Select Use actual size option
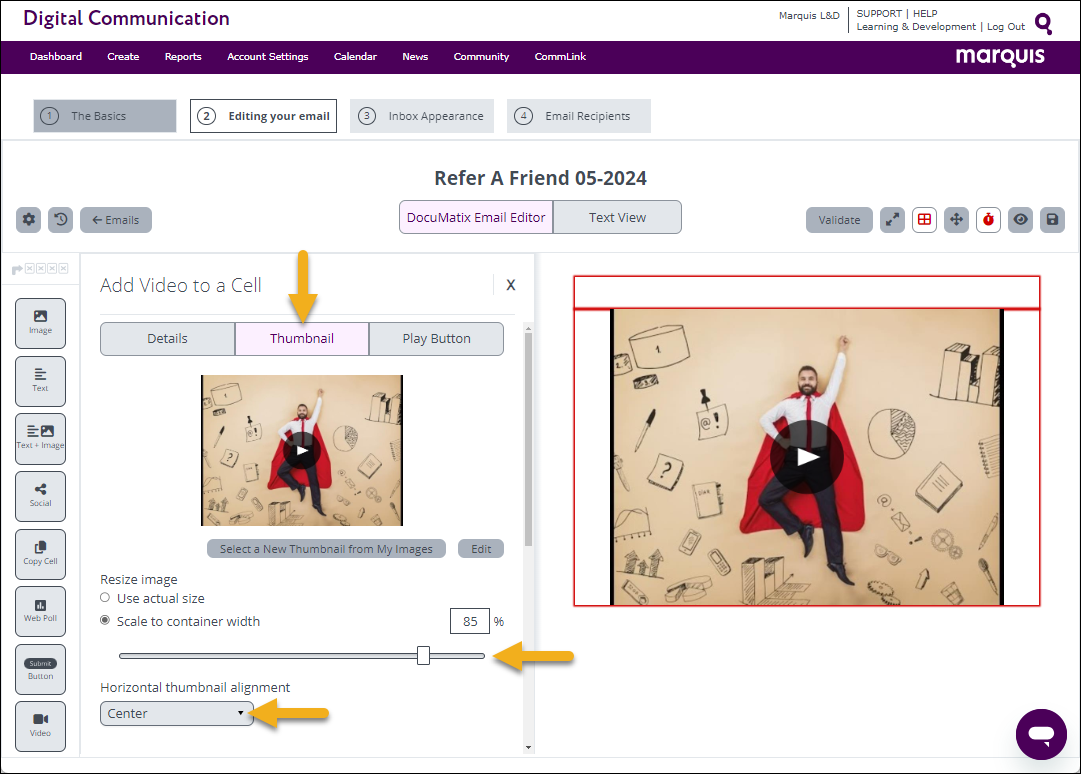Screen dimensions: 1081x774 click(x=105, y=598)
